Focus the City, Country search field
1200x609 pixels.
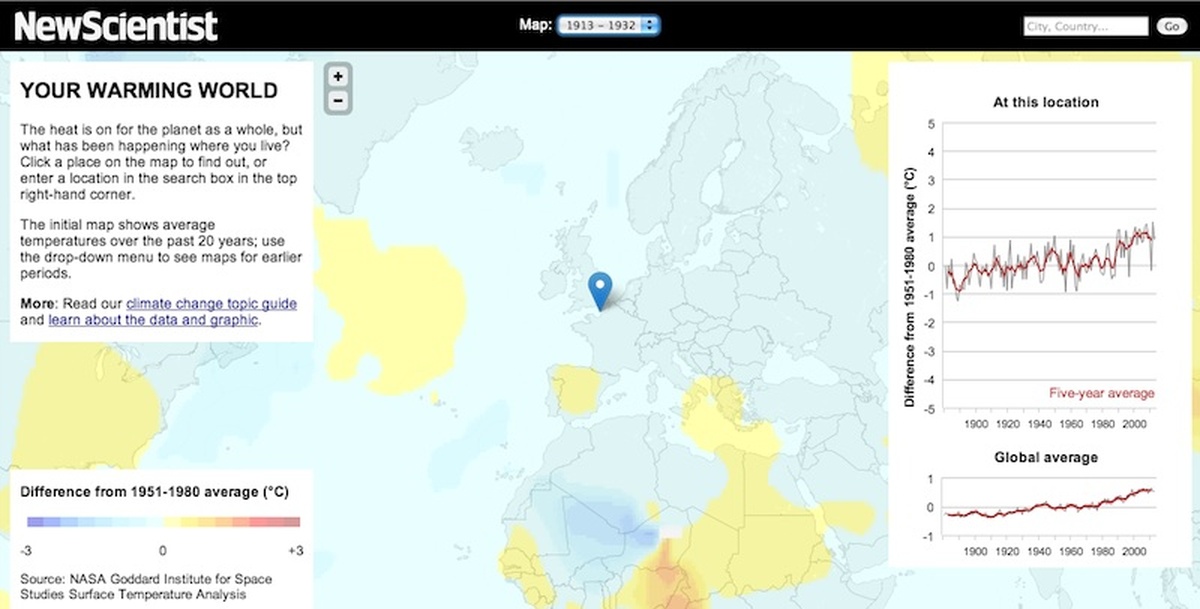click(1085, 27)
